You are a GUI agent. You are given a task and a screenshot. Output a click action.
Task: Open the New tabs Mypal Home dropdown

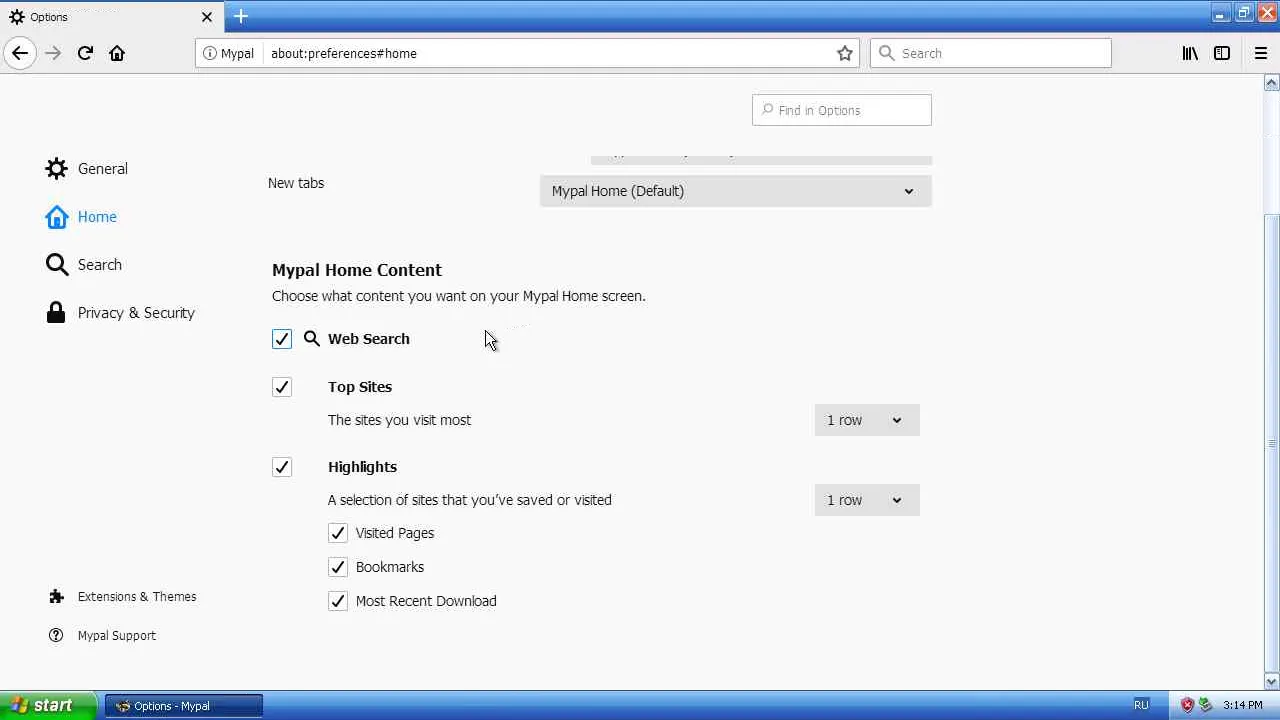click(x=736, y=191)
